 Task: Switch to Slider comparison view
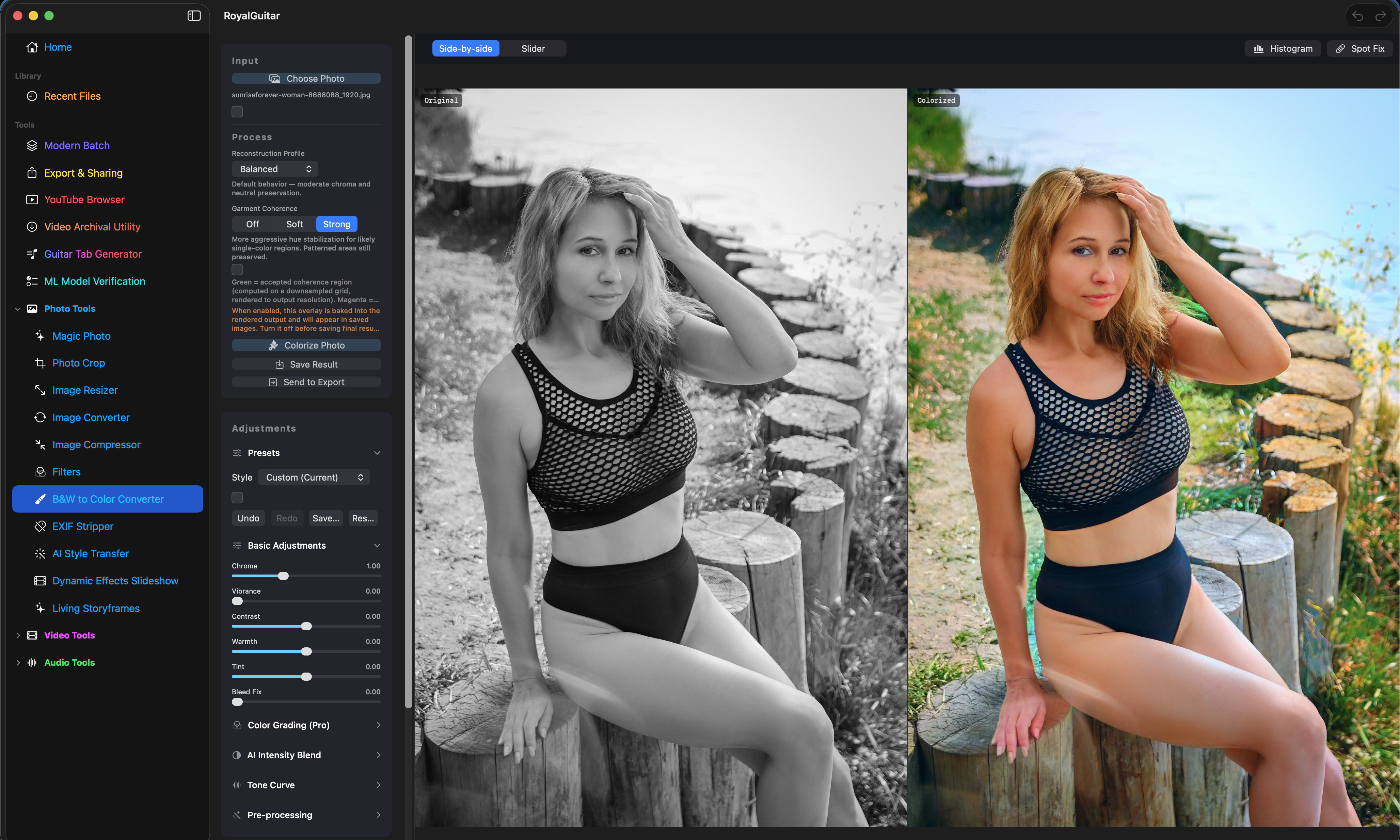[x=533, y=49]
